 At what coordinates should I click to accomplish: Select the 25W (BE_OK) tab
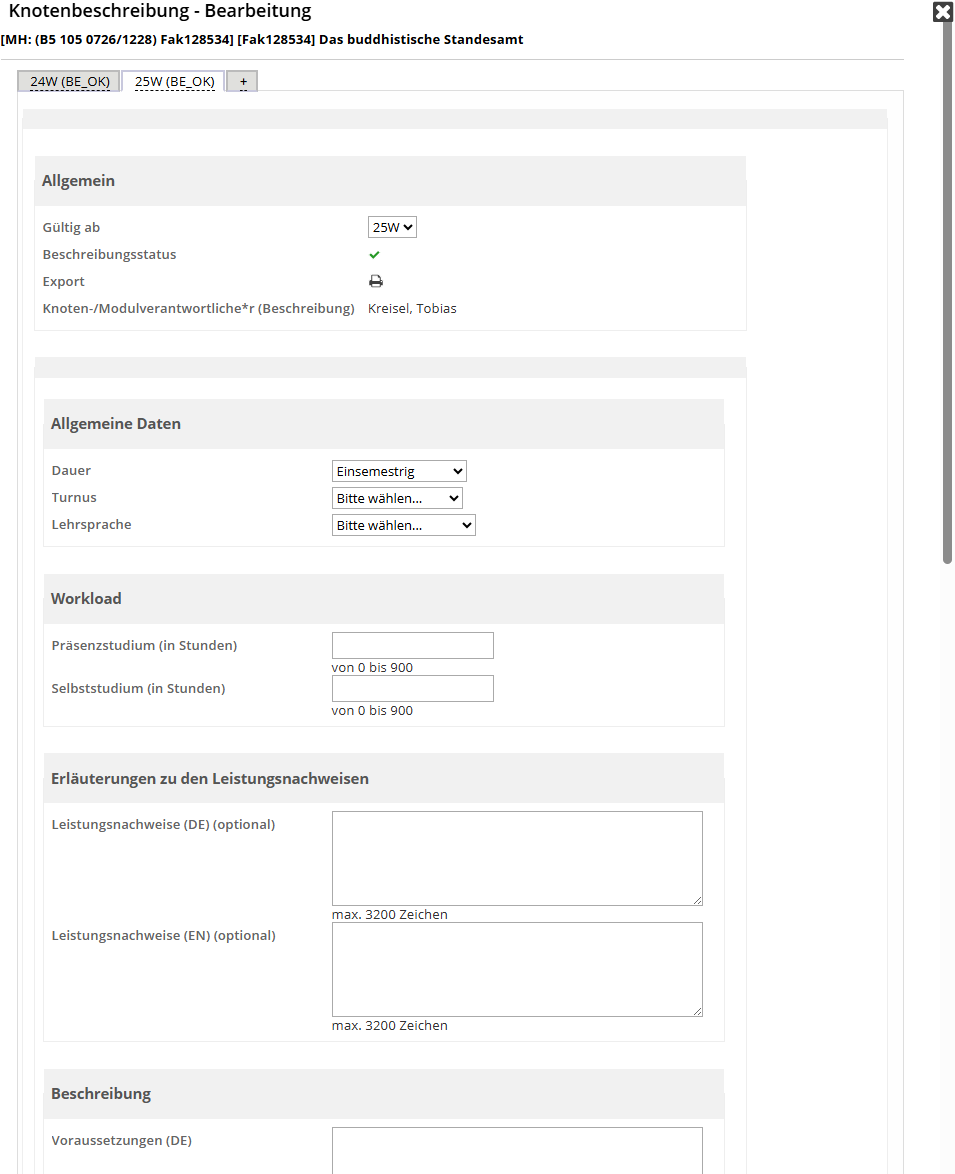tap(174, 82)
